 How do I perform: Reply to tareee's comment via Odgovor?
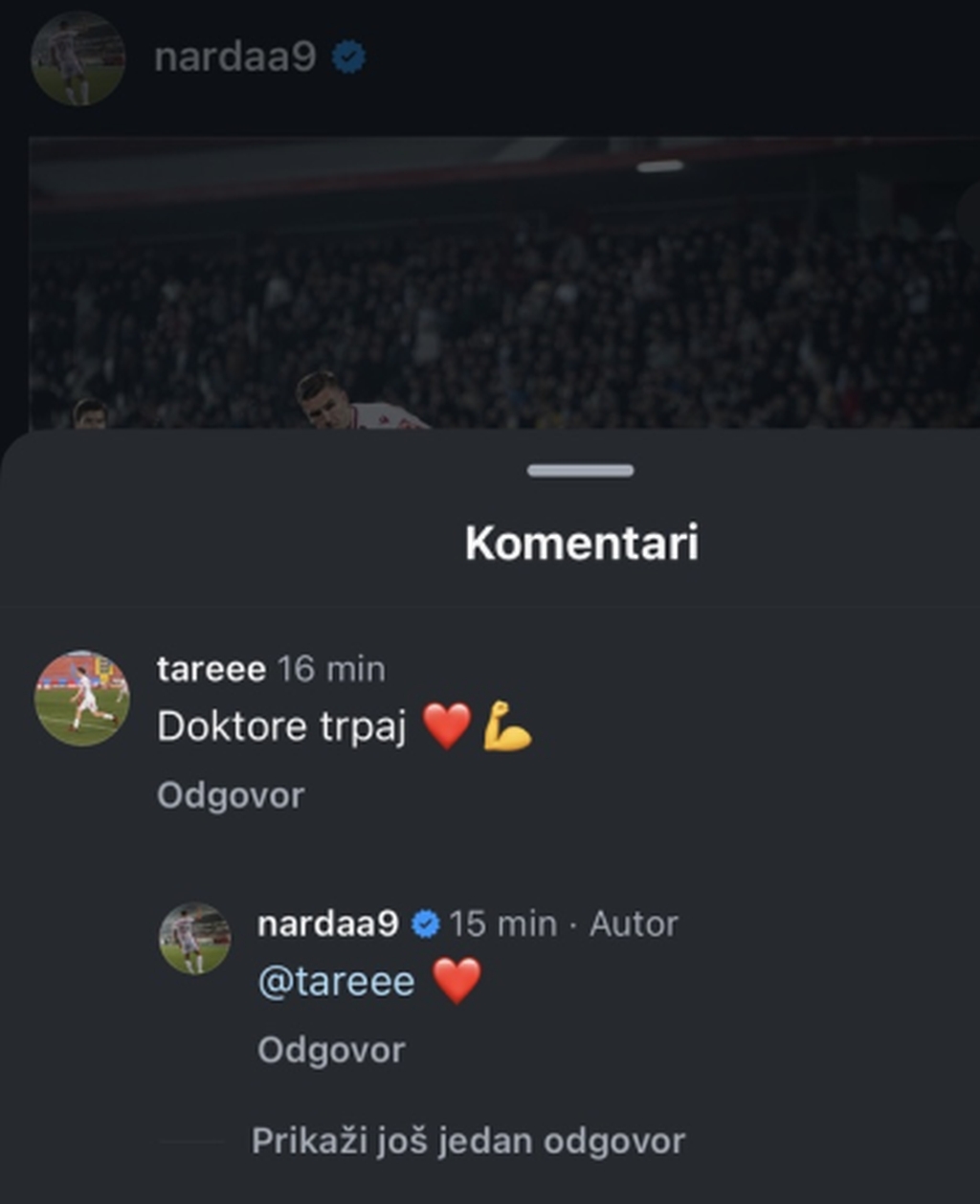point(231,795)
